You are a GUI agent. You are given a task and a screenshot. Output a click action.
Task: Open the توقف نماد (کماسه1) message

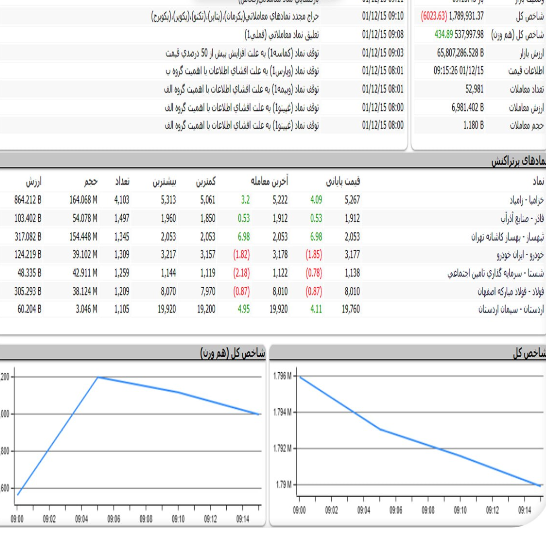coord(242,53)
